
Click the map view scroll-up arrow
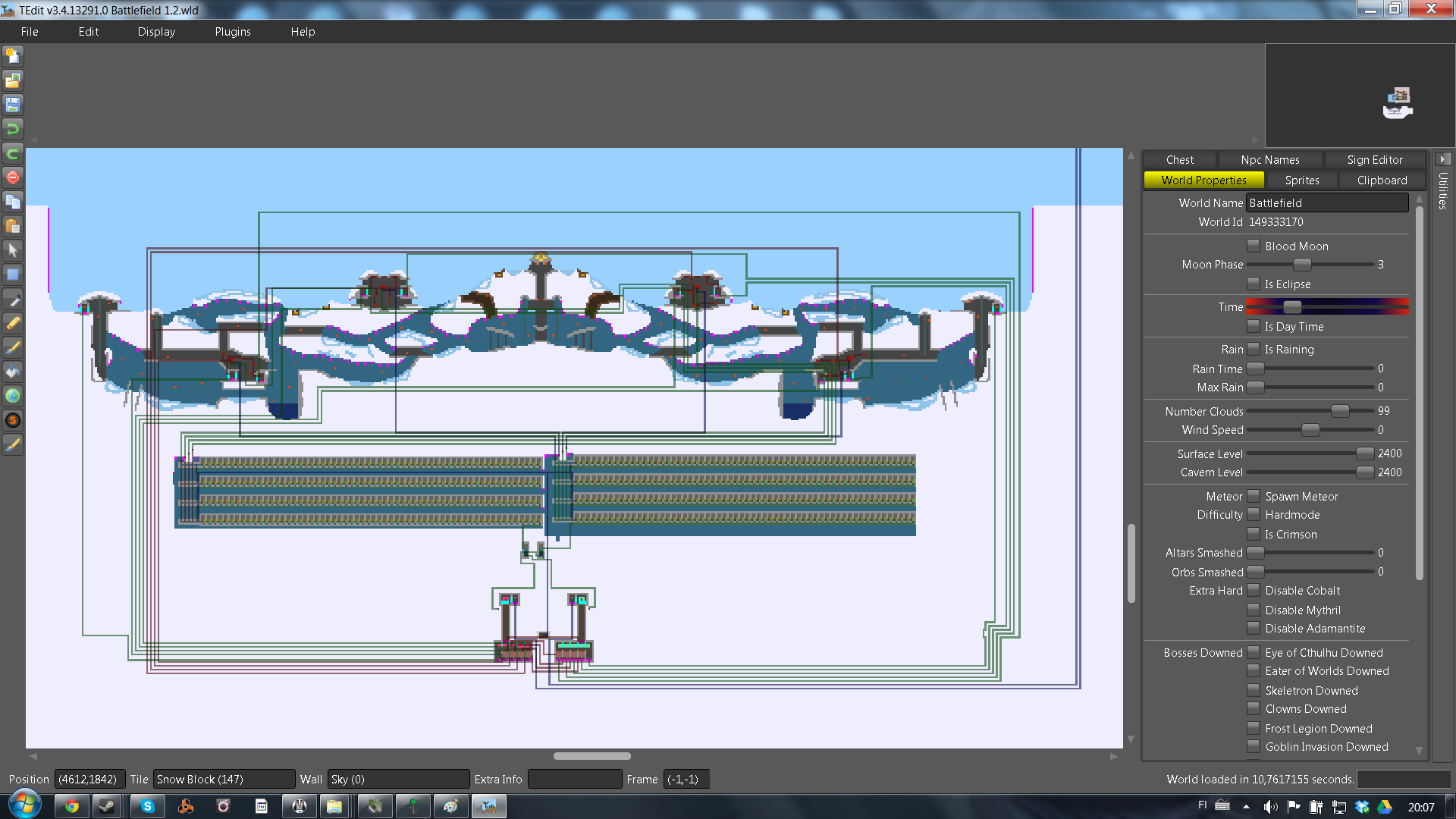pyautogui.click(x=1131, y=156)
